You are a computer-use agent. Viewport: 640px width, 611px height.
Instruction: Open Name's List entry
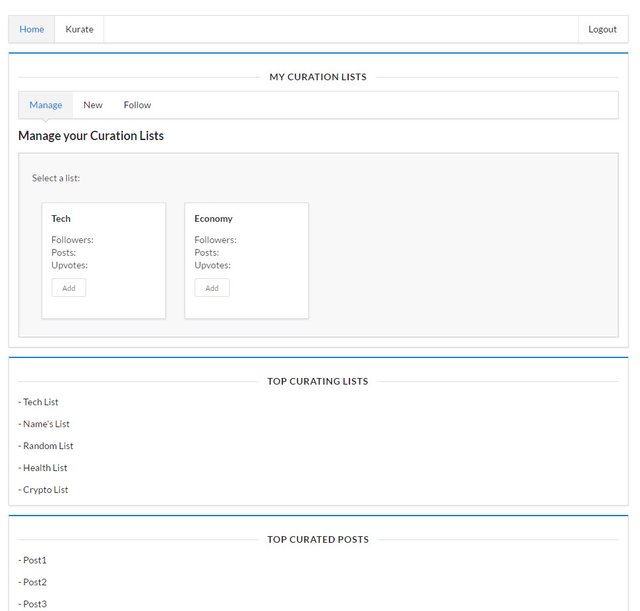[44, 424]
